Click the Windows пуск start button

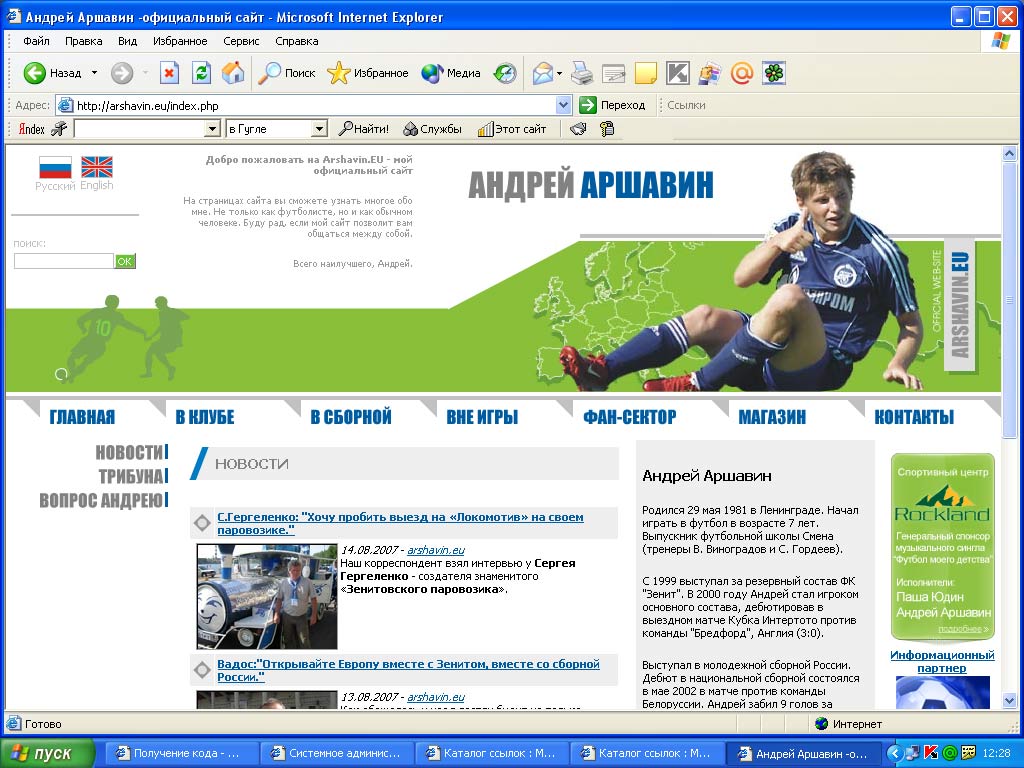(x=48, y=753)
